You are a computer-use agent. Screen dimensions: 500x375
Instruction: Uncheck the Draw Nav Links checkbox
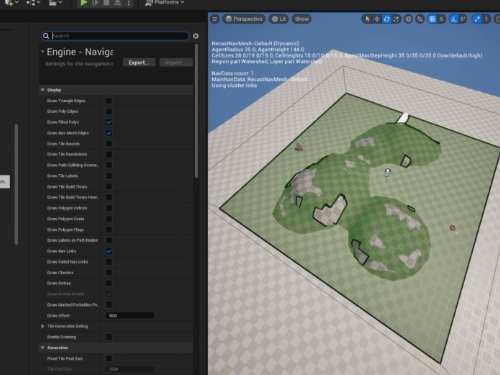[109, 251]
